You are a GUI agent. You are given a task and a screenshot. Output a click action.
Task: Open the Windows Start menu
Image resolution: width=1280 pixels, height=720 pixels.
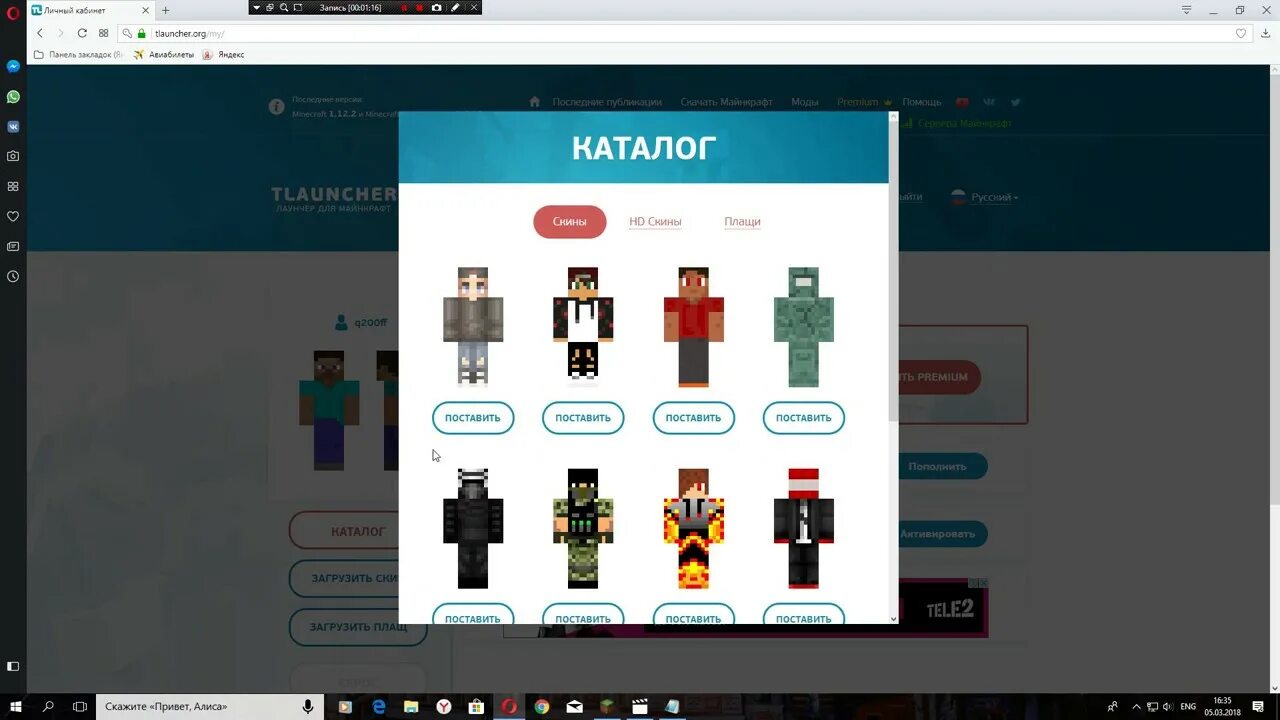(16, 706)
